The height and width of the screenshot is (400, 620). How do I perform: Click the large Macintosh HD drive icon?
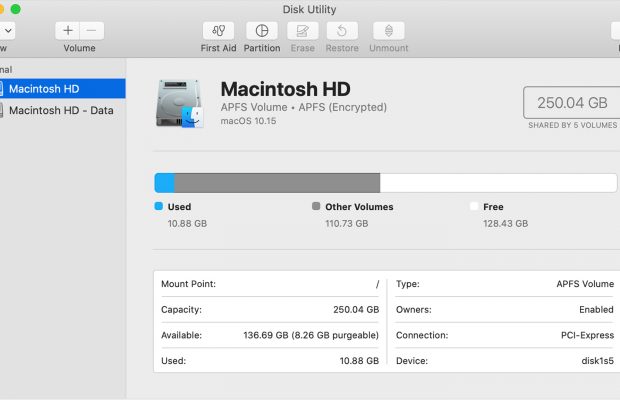pos(179,104)
